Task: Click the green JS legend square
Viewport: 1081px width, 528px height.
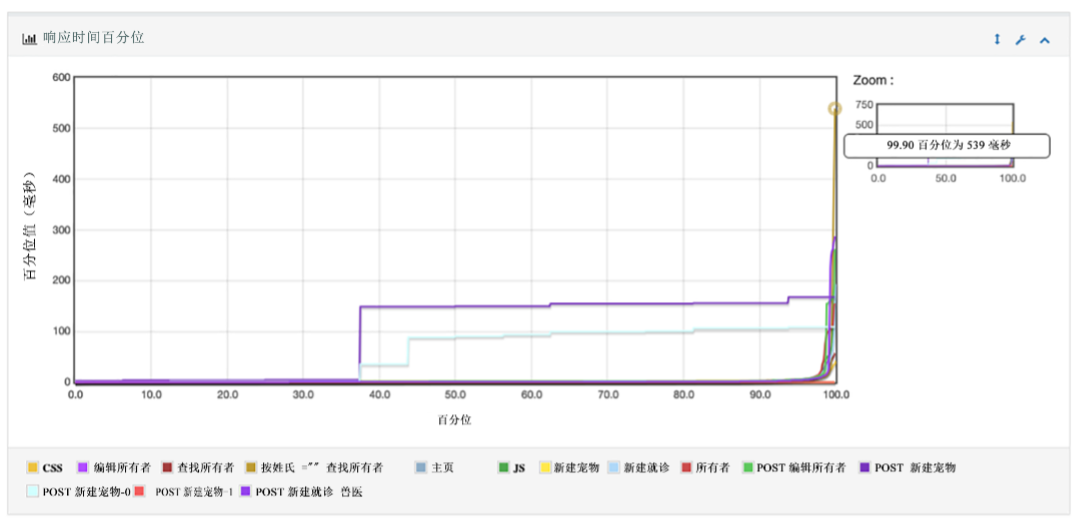Action: 504,467
